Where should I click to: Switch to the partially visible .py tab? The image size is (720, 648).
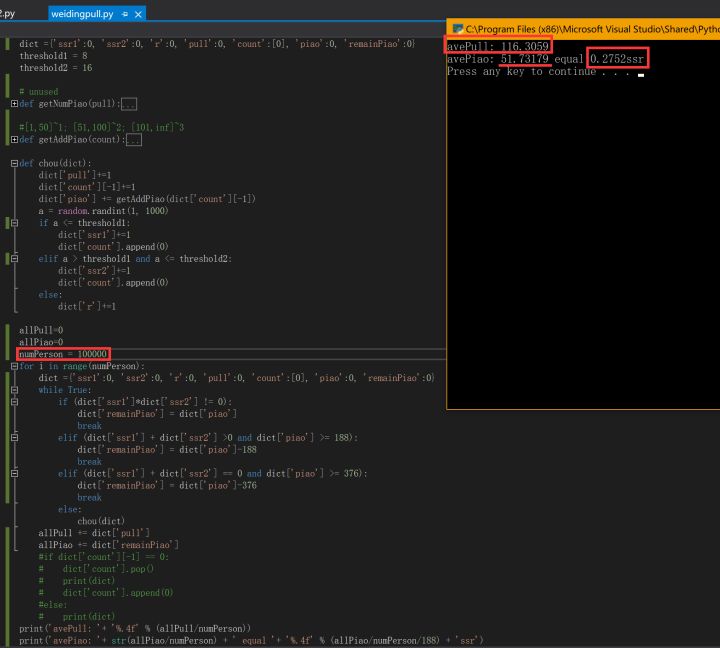[8, 14]
